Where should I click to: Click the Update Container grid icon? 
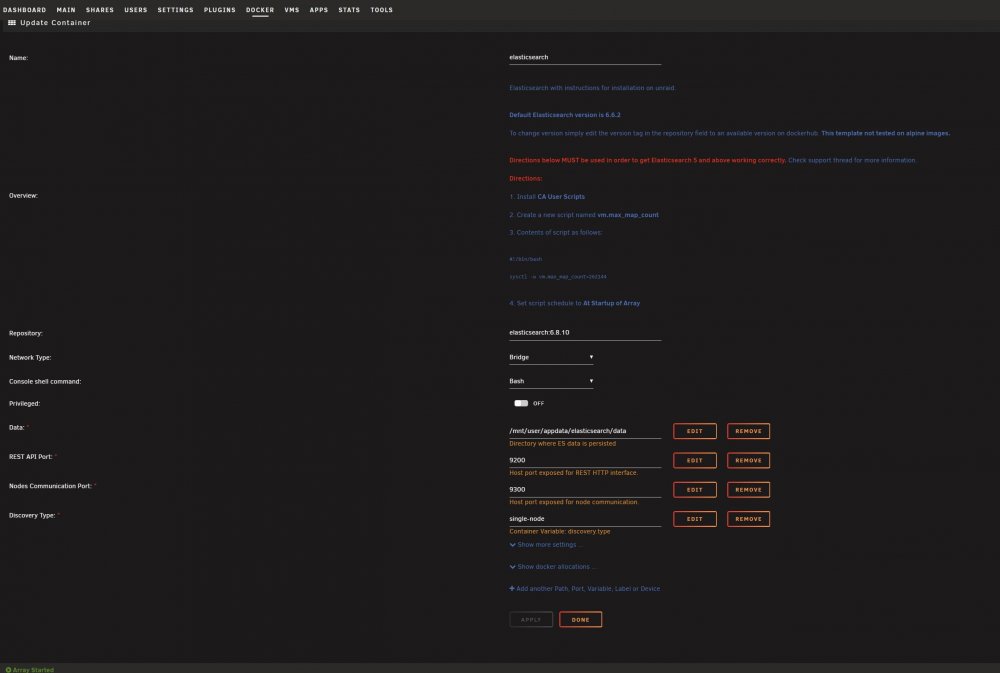click(x=11, y=22)
